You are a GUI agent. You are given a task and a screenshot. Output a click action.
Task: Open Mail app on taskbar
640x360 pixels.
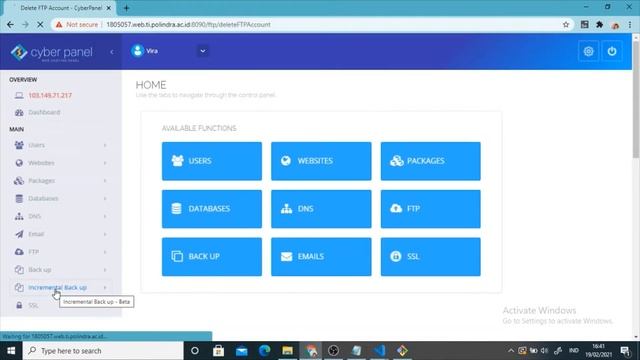coord(241,351)
